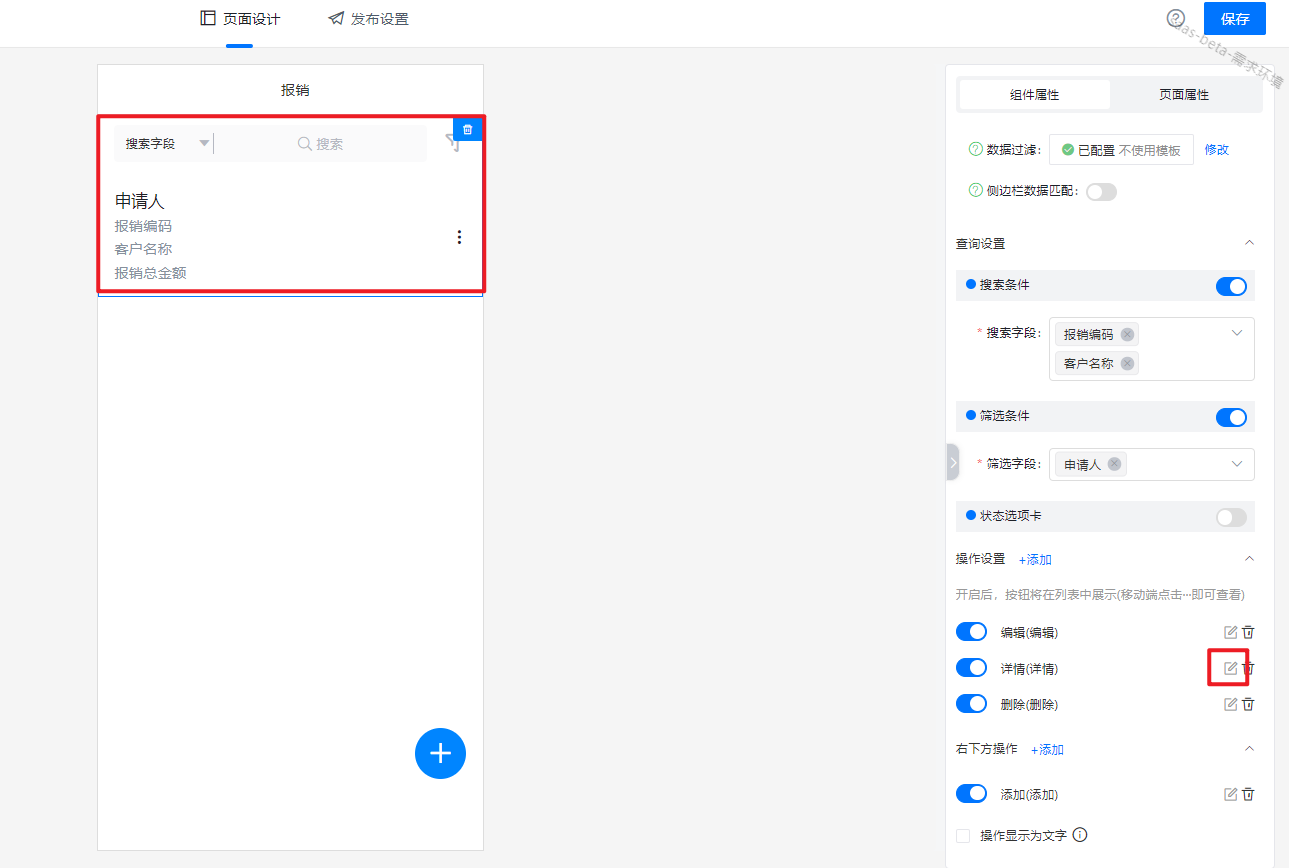Click +添加 next to 操作设置
This screenshot has height=868, width=1289.
coord(1035,559)
